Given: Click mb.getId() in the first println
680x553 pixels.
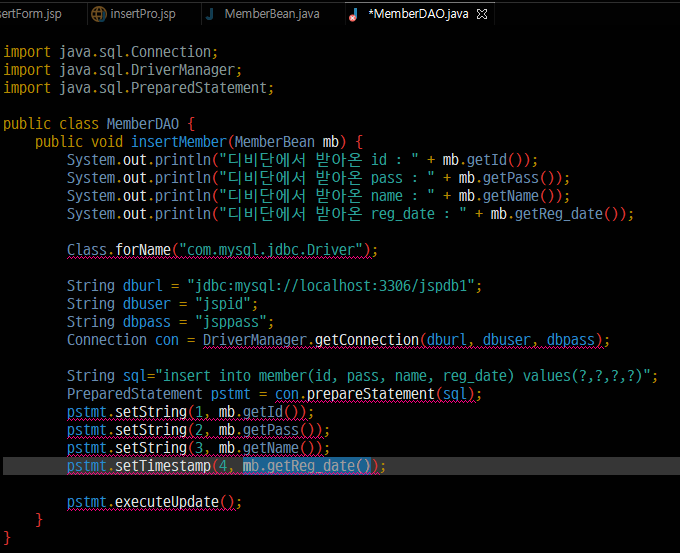Looking at the screenshot, I should 486,160.
